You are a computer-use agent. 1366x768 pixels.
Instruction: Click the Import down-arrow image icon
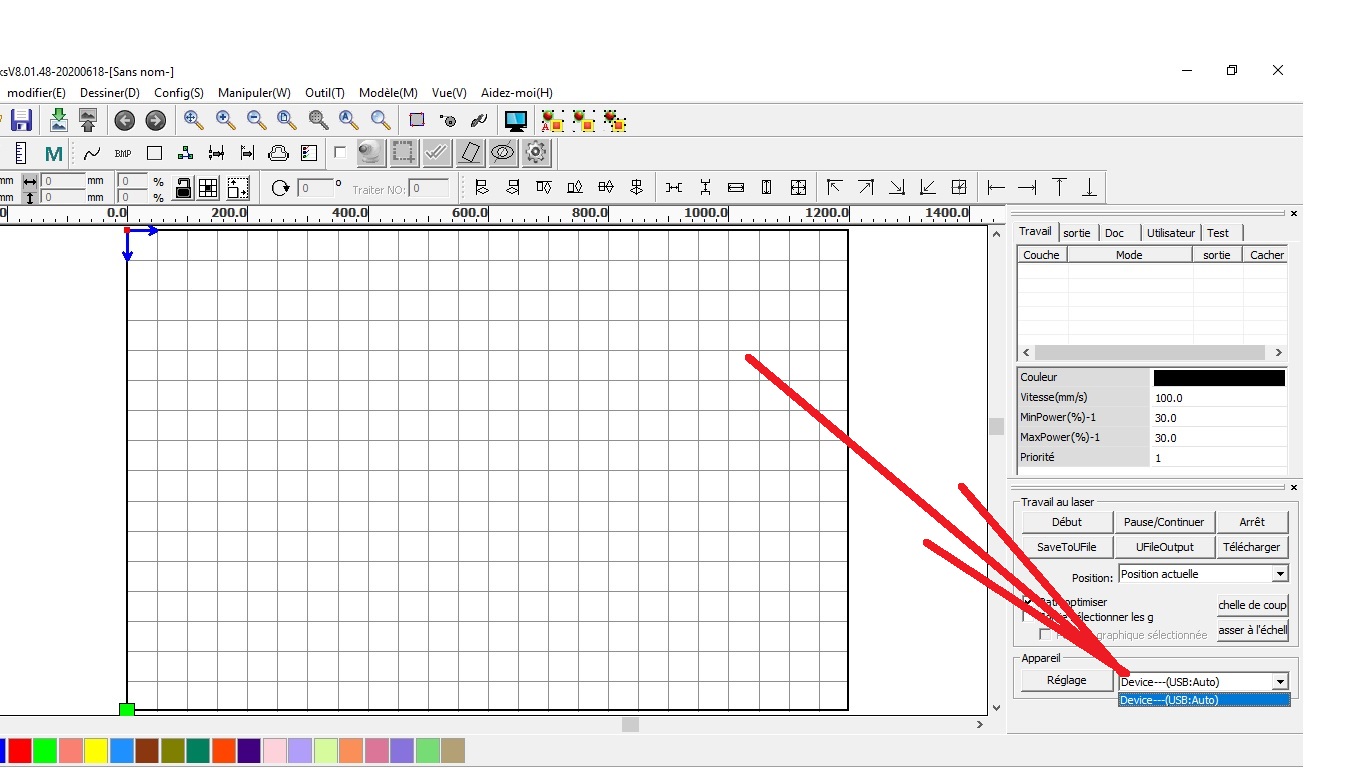click(59, 121)
